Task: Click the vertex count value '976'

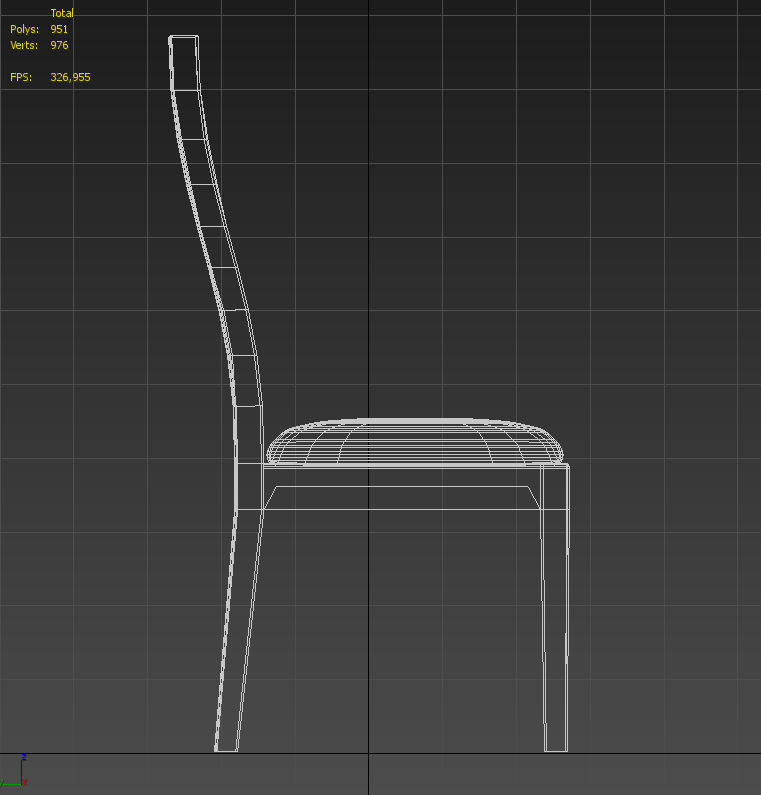Action: [x=59, y=45]
